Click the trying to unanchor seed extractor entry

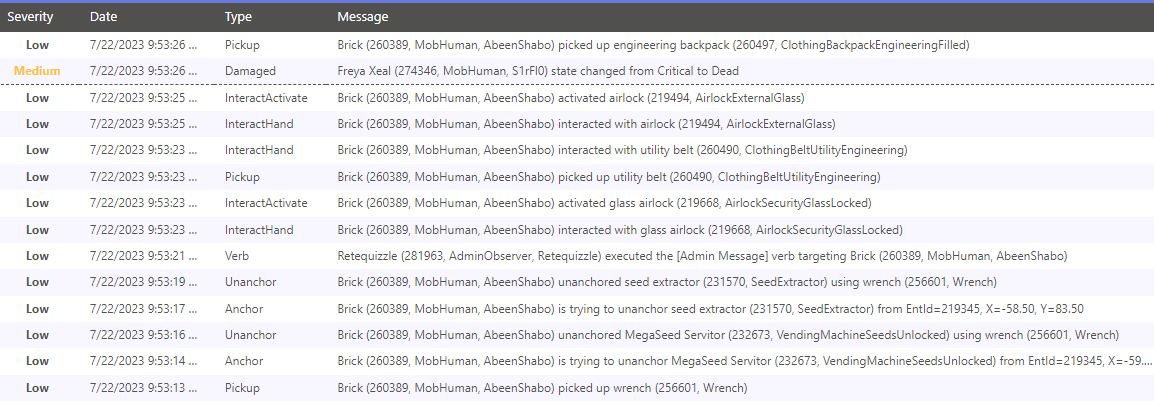tap(577, 309)
